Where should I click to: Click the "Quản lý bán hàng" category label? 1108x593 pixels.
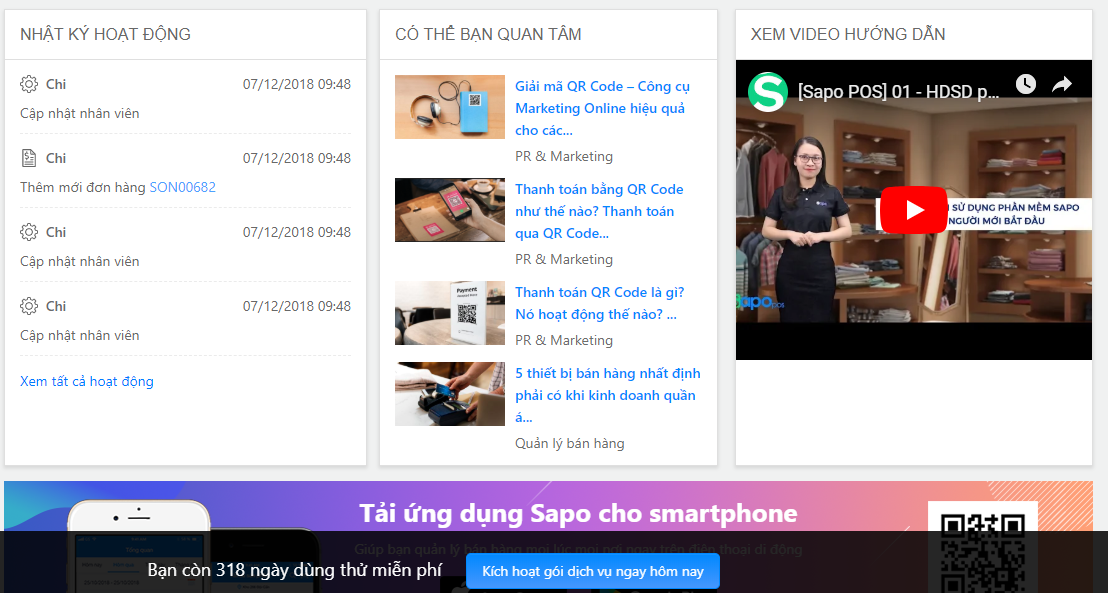(x=570, y=443)
